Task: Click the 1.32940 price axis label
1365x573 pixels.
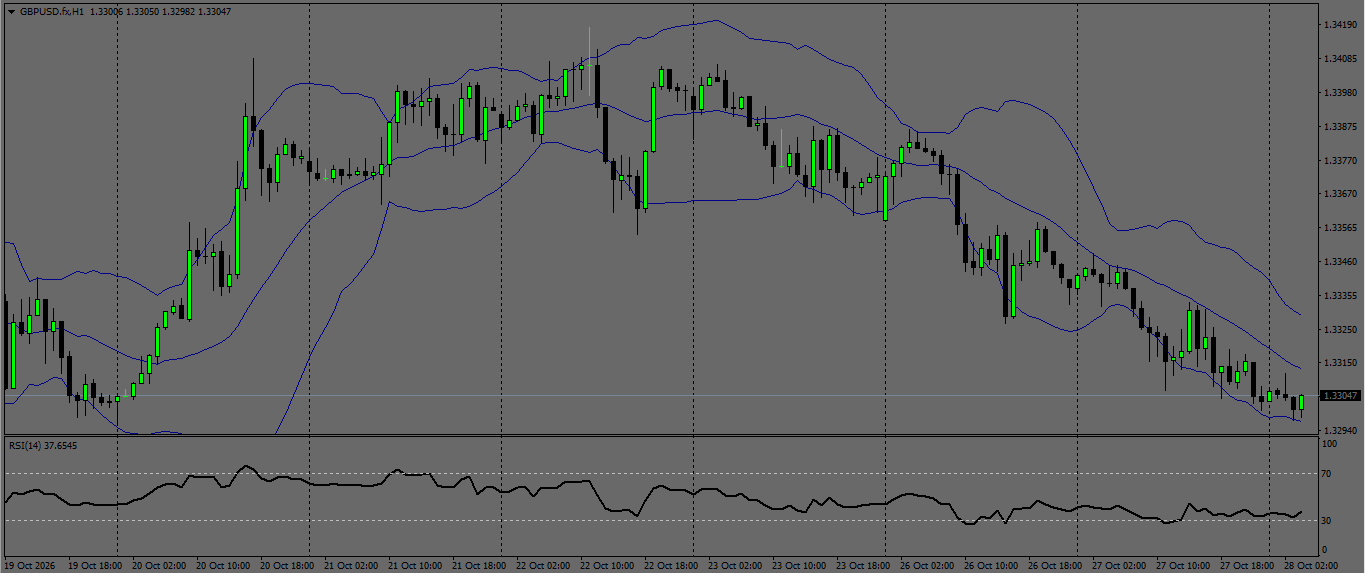Action: (x=1339, y=430)
